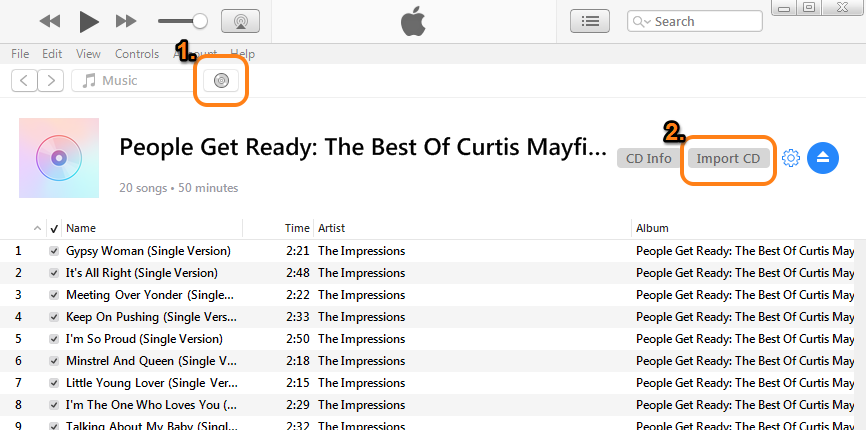This screenshot has height=430, width=866.
Task: Minimize the iTunes window
Action: pos(786,8)
